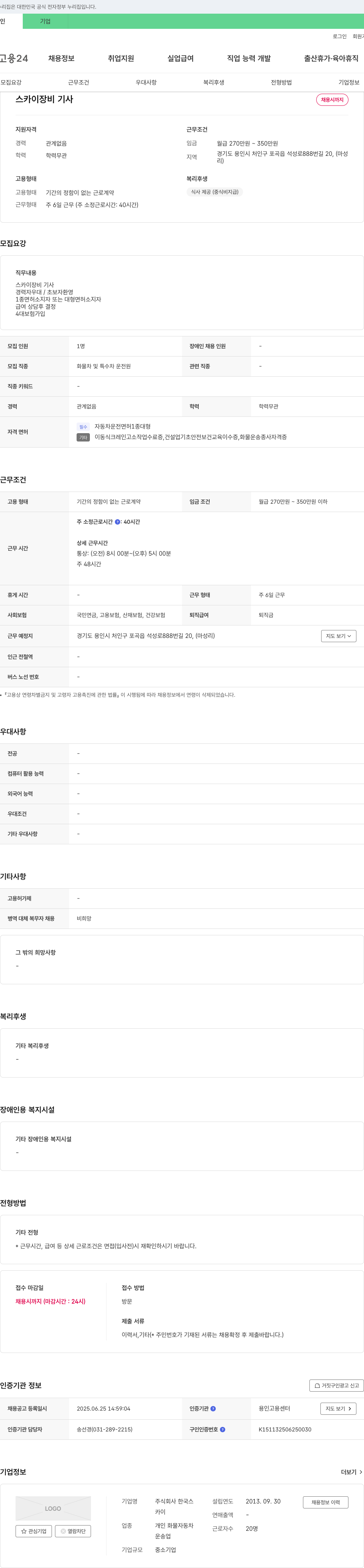364x1568 pixels.
Task: Jump to the 전형방법 section tab
Action: tap(281, 82)
